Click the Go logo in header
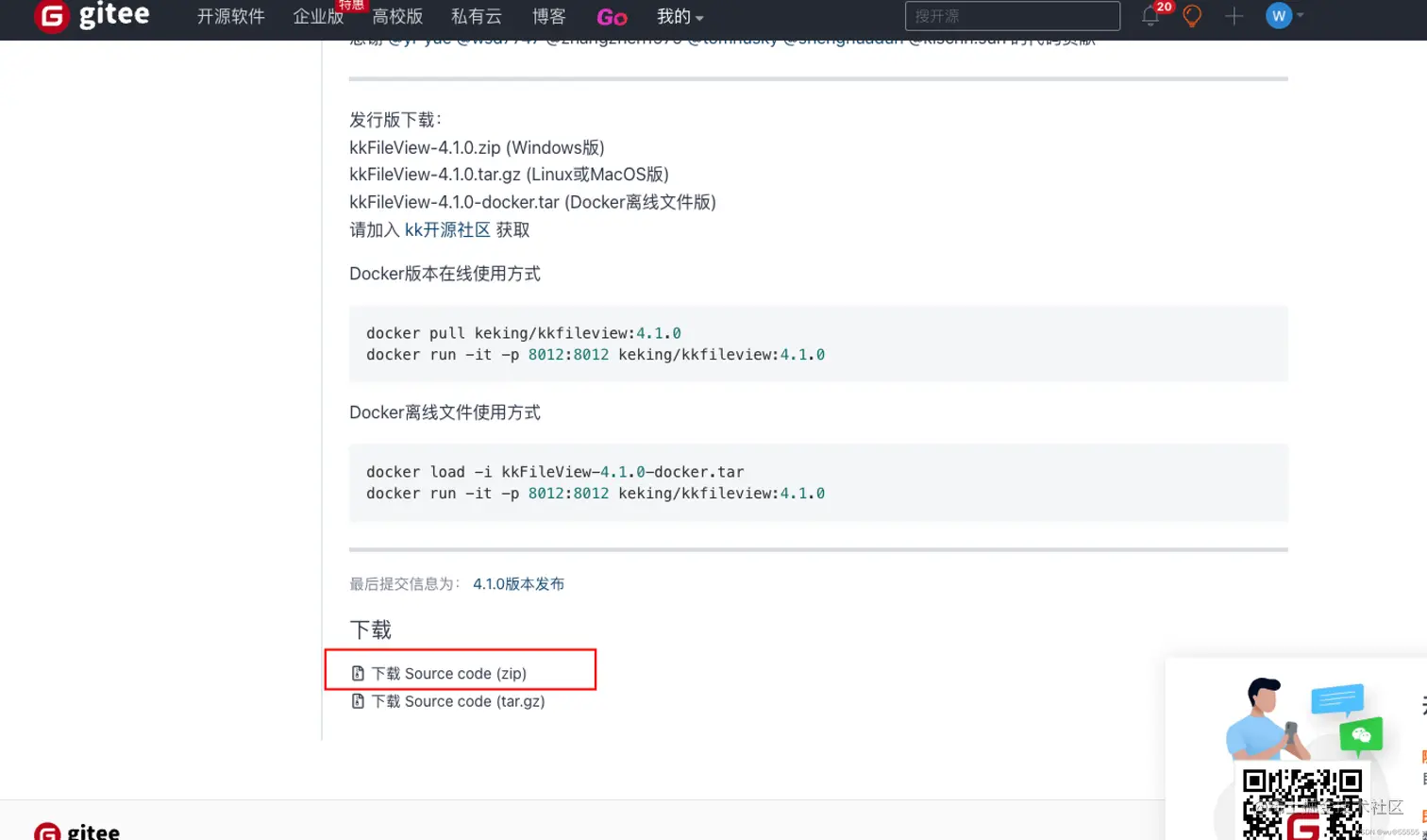Screen dimensions: 1427x840 point(612,17)
